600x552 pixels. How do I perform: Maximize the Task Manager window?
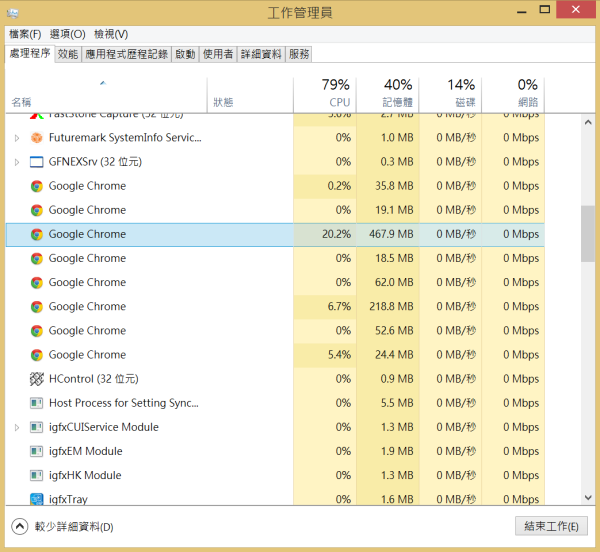pos(545,10)
